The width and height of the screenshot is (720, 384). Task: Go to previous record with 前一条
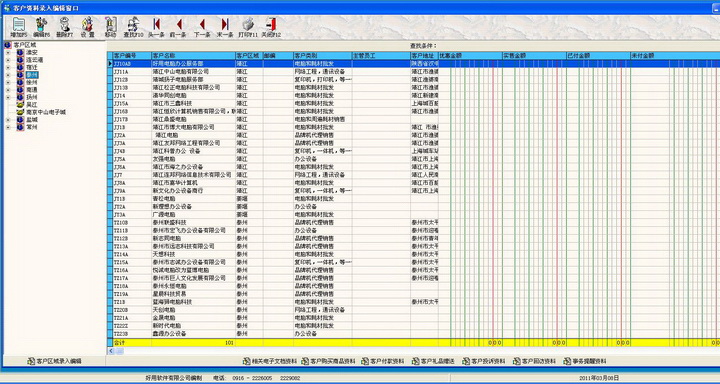[x=179, y=27]
